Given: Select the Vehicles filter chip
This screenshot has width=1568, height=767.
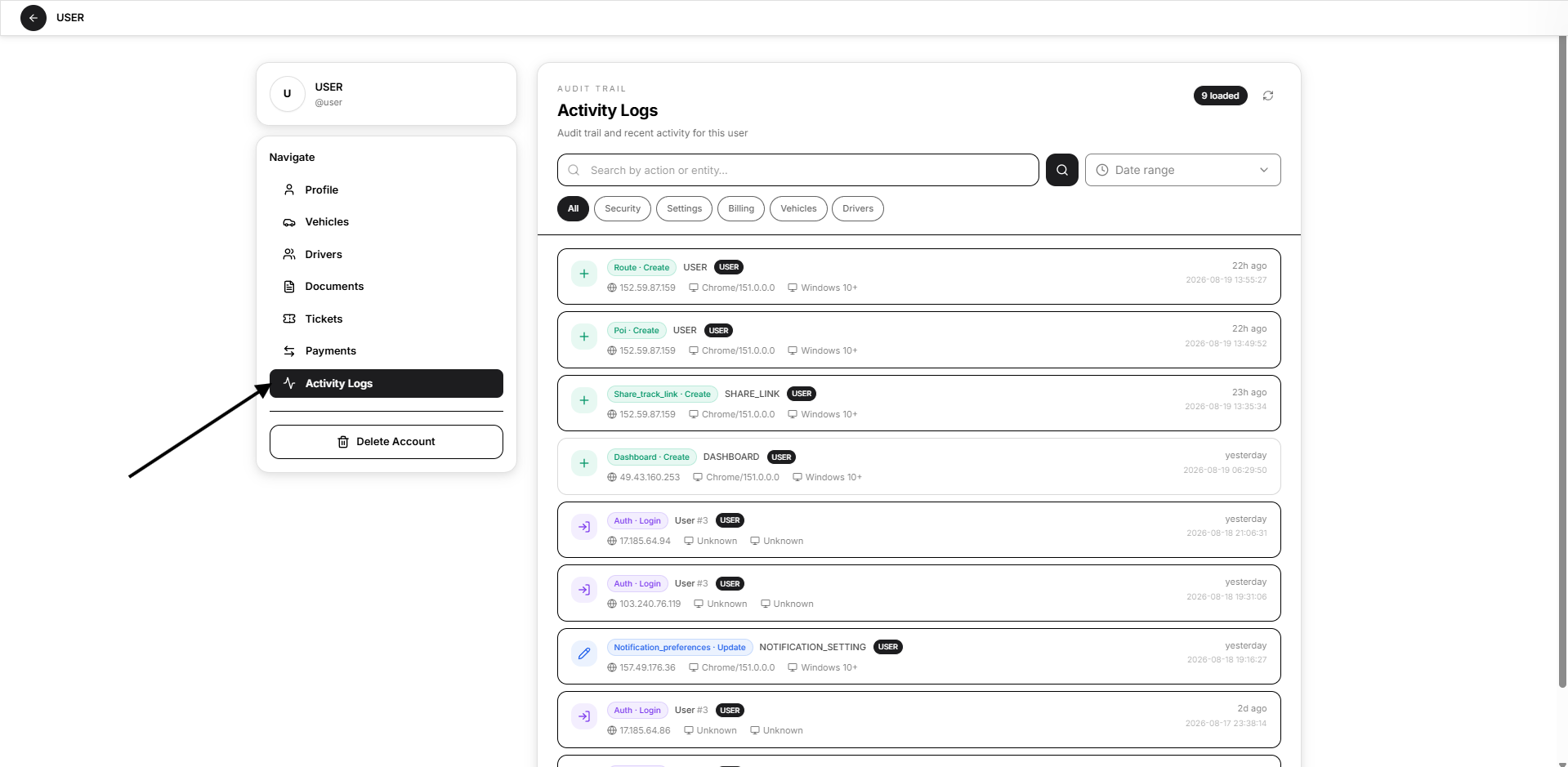Looking at the screenshot, I should coord(798,208).
